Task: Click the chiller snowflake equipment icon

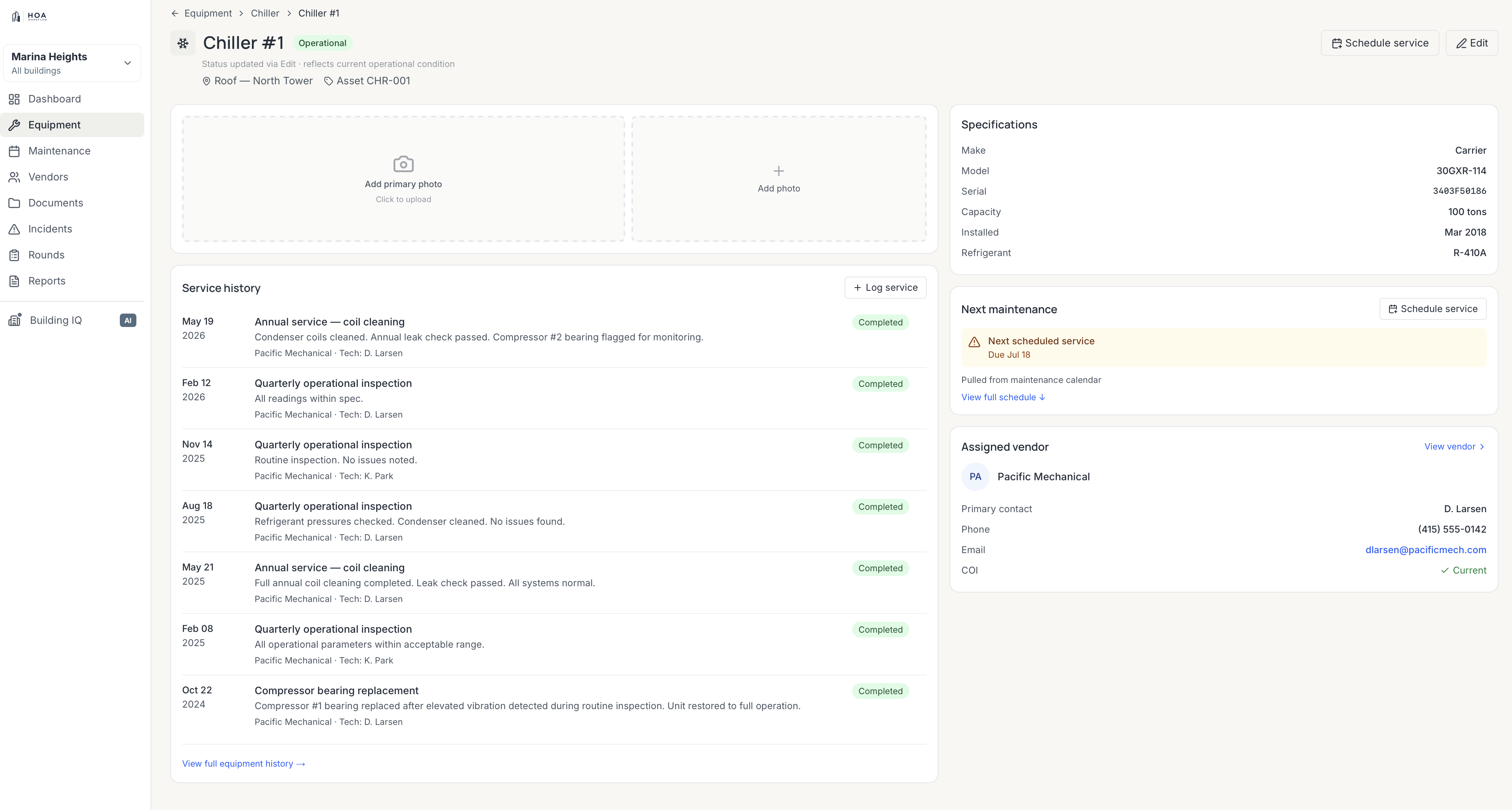Action: (183, 43)
